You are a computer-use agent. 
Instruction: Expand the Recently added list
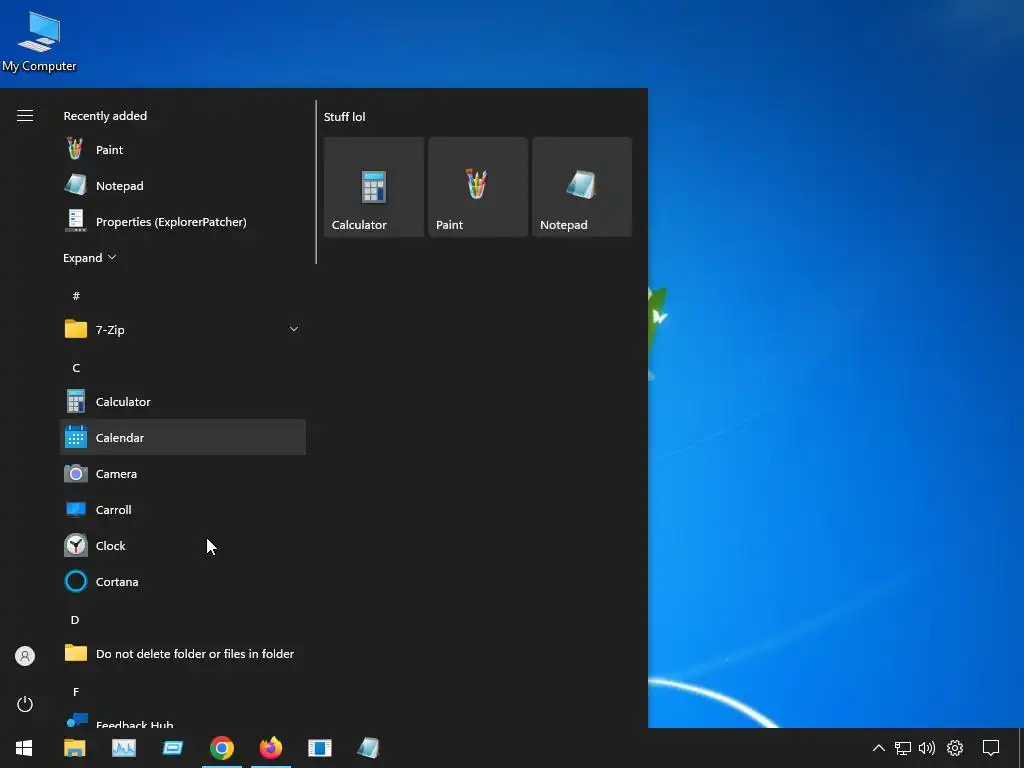pos(89,258)
